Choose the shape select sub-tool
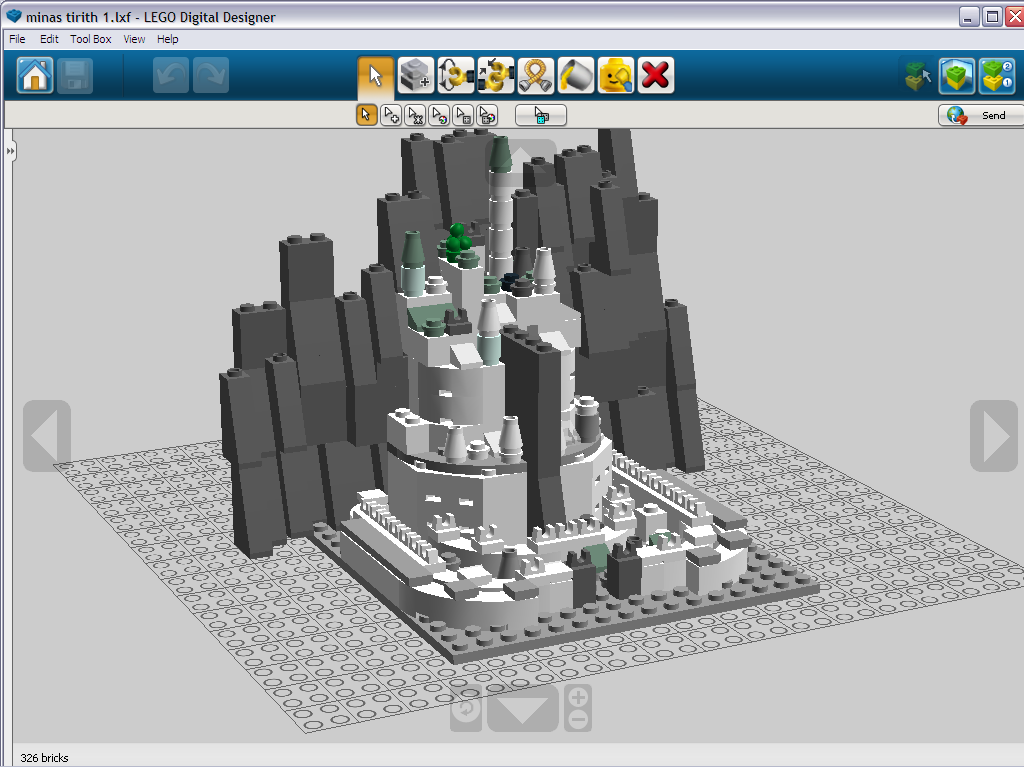 point(463,115)
